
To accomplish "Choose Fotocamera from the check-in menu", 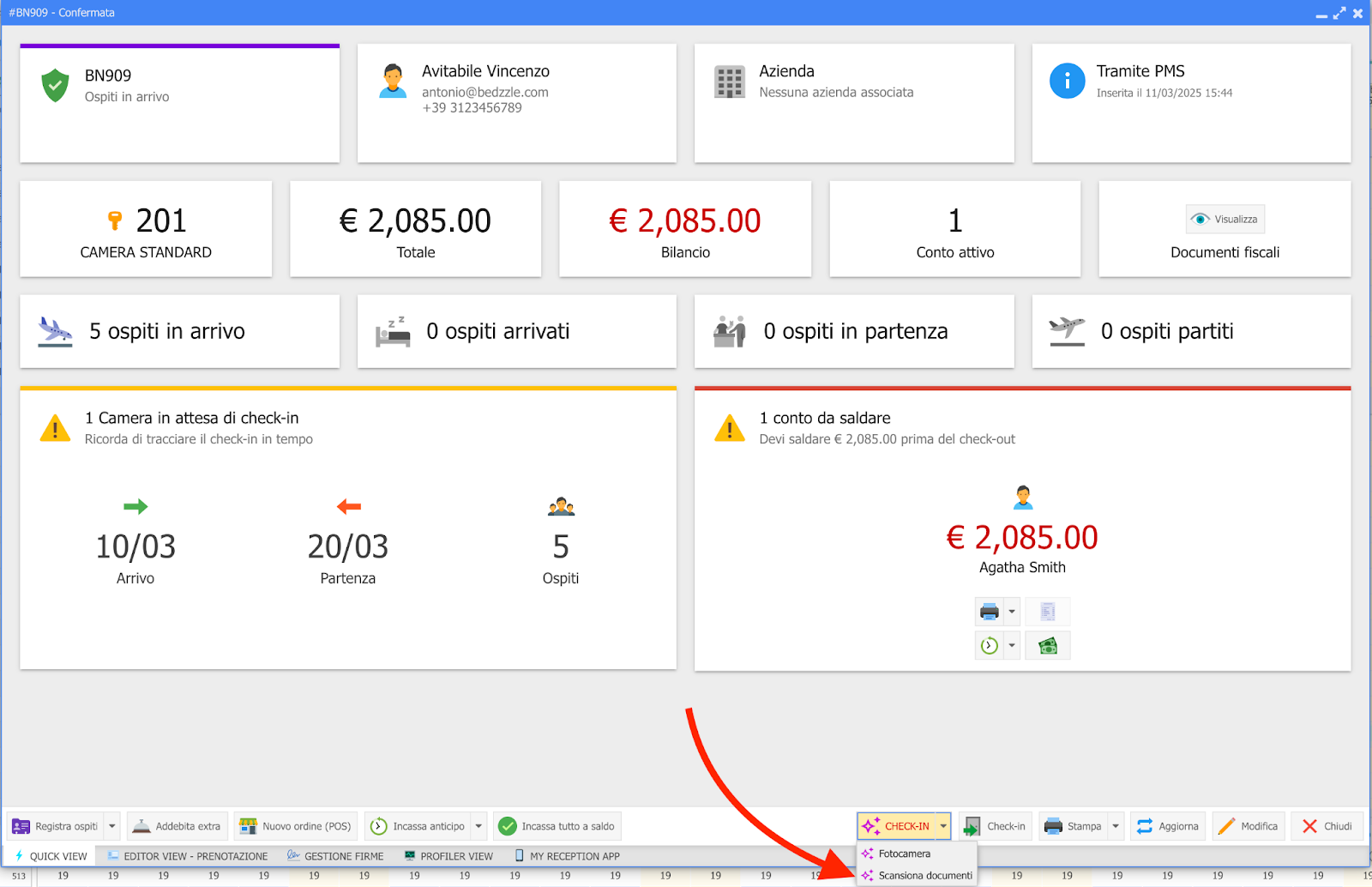I will click(904, 854).
